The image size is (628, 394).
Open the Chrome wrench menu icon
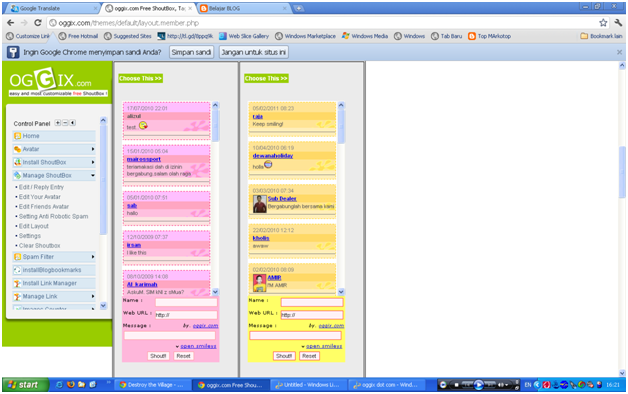pyautogui.click(x=618, y=23)
